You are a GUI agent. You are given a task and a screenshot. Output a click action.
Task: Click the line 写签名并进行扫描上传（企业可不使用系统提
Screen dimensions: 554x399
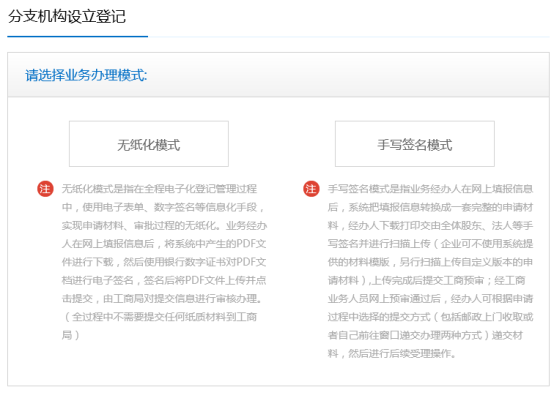[x=430, y=243]
